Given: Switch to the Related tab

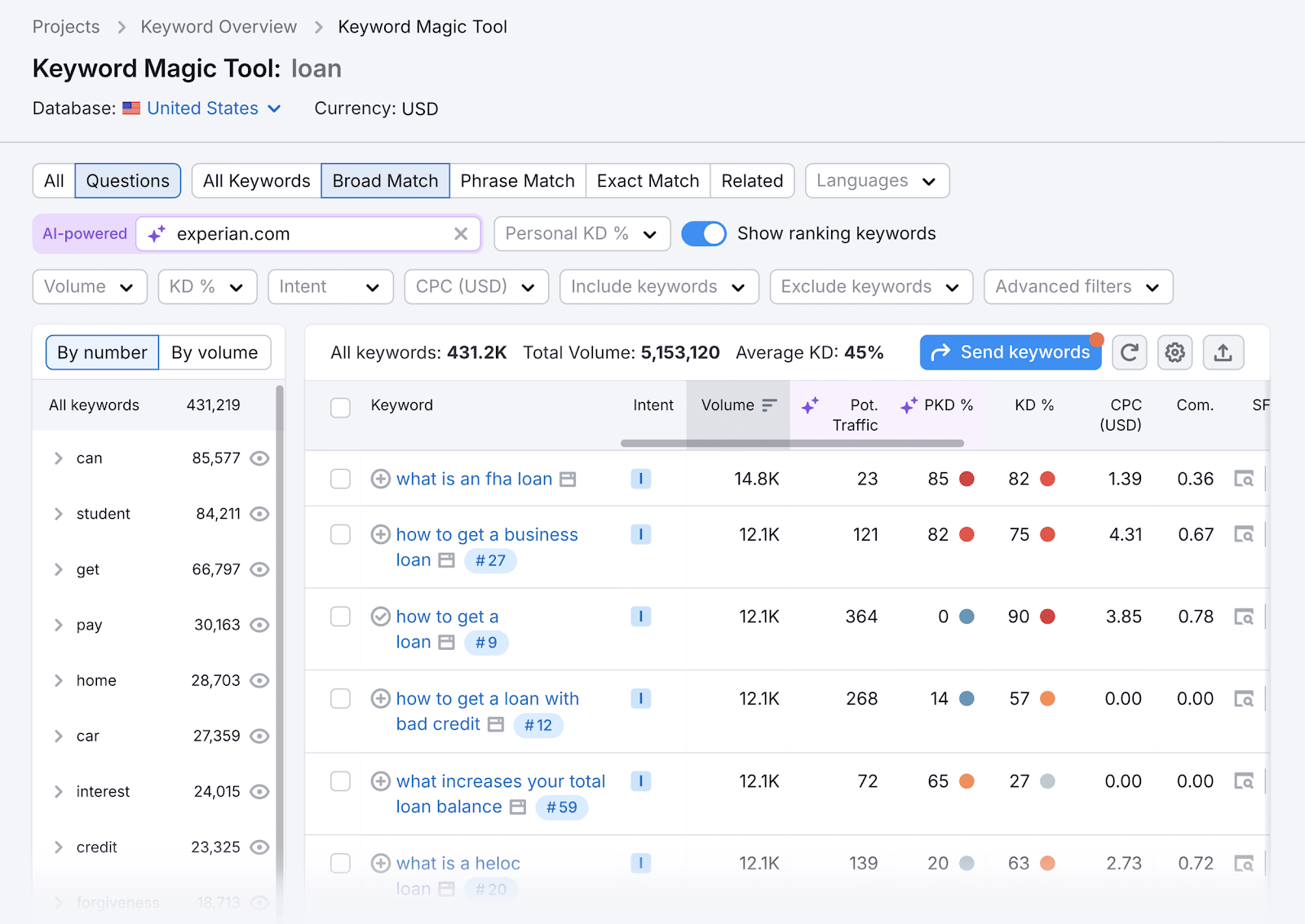Looking at the screenshot, I should [x=751, y=180].
